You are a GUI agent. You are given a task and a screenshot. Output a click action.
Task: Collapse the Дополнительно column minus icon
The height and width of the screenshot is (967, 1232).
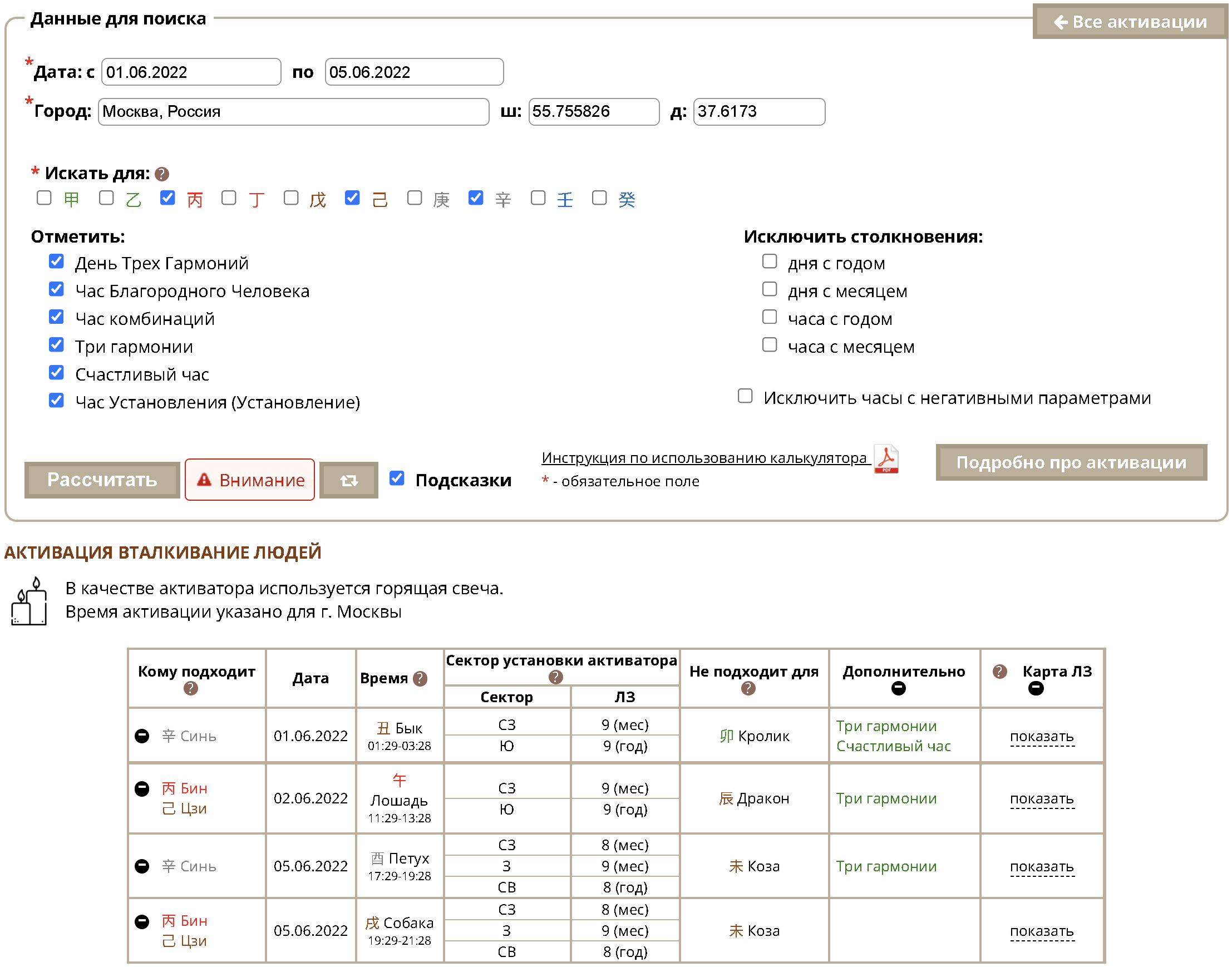click(899, 689)
